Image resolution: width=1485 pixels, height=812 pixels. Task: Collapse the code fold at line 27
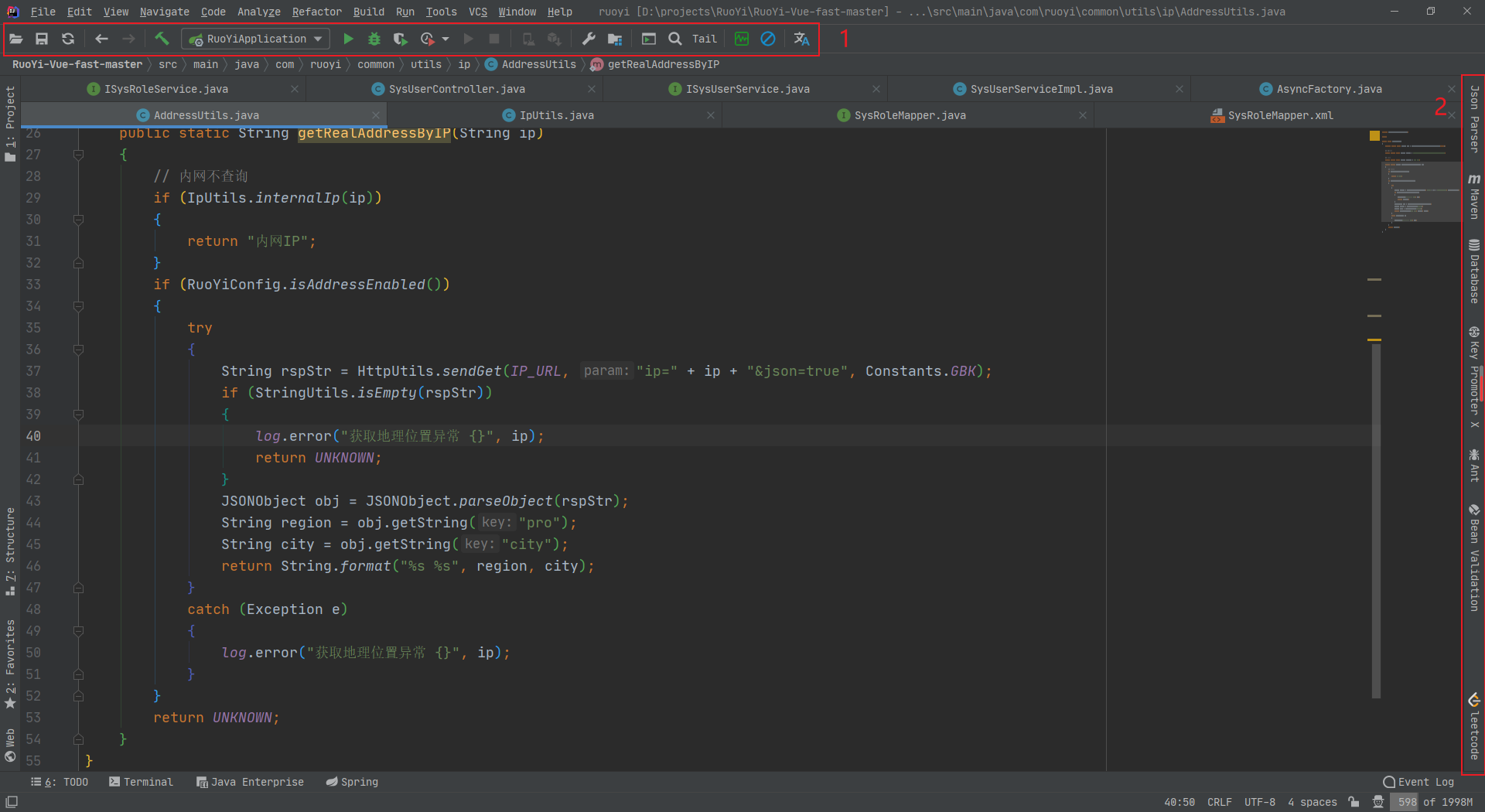point(78,155)
